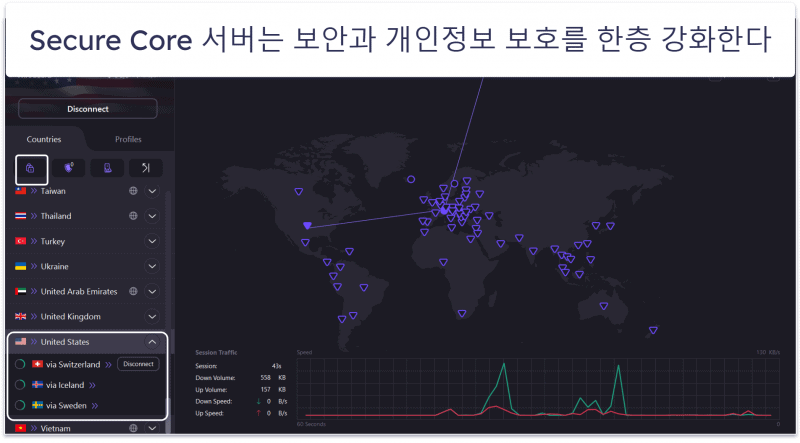Click Disconnect beside via Switzerland
Image resolution: width=800 pixels, height=443 pixels.
pos(138,364)
